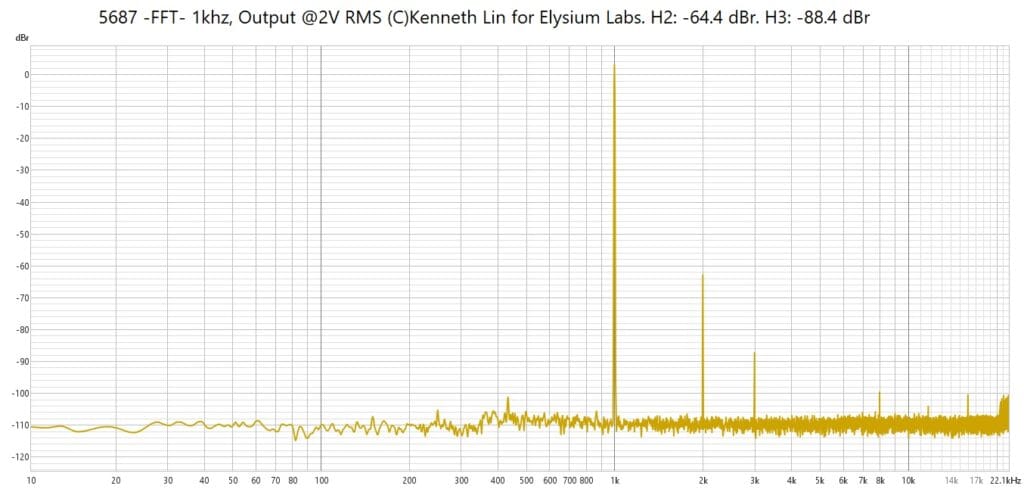1024x489 pixels.
Task: Click the 'dBr' unit label above the vertical axis
Action: (x=21, y=39)
